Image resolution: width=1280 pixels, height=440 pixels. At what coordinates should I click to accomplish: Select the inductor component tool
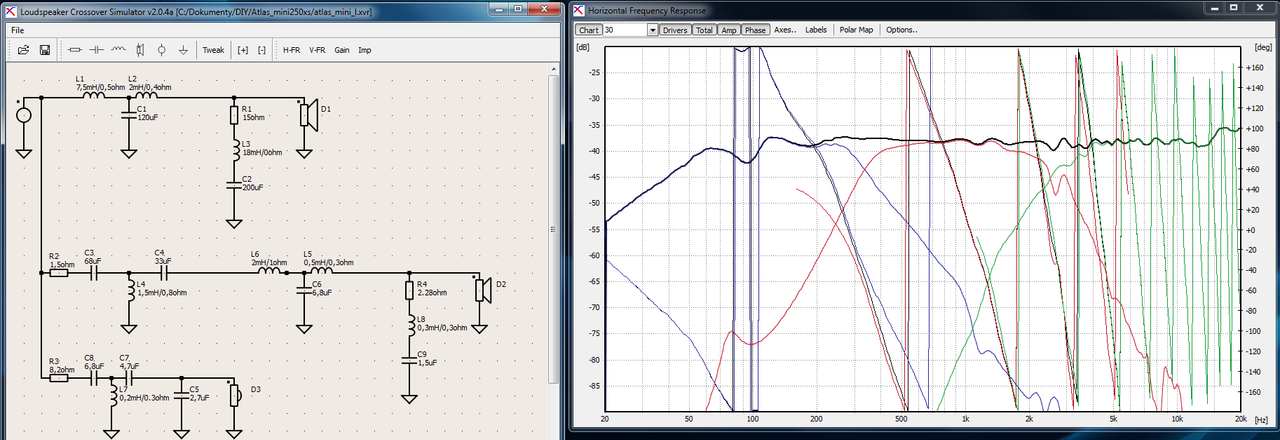[x=118, y=49]
